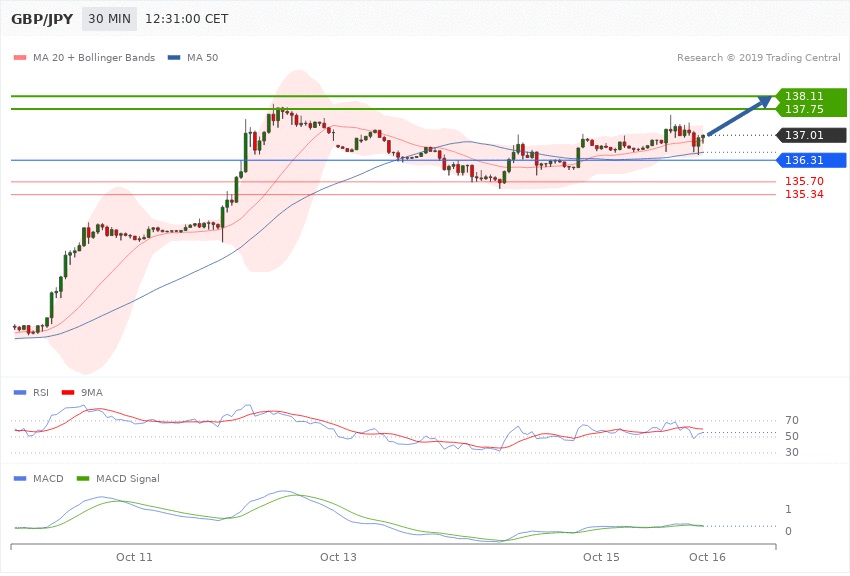This screenshot has height=576, width=850.
Task: Open the GBP/JPY symbol title
Action: pyautogui.click(x=42, y=19)
